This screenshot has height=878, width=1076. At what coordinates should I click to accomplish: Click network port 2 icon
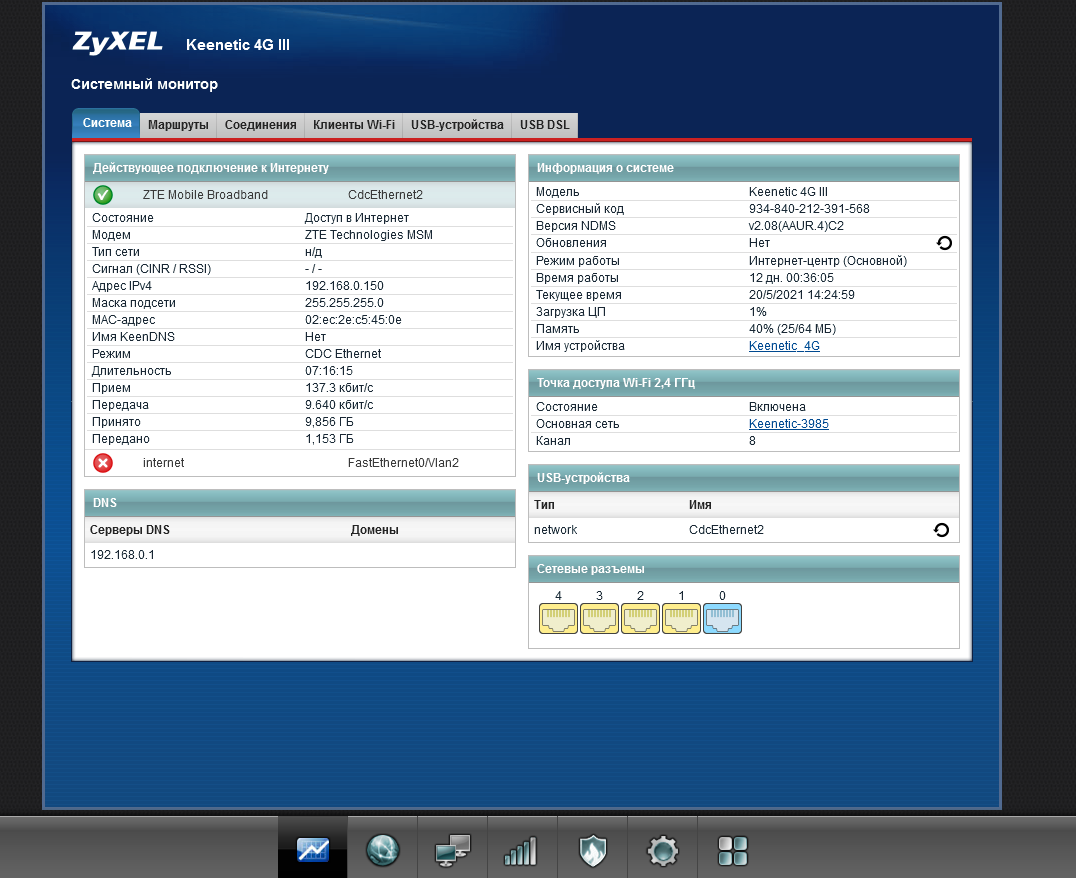pyautogui.click(x=640, y=618)
